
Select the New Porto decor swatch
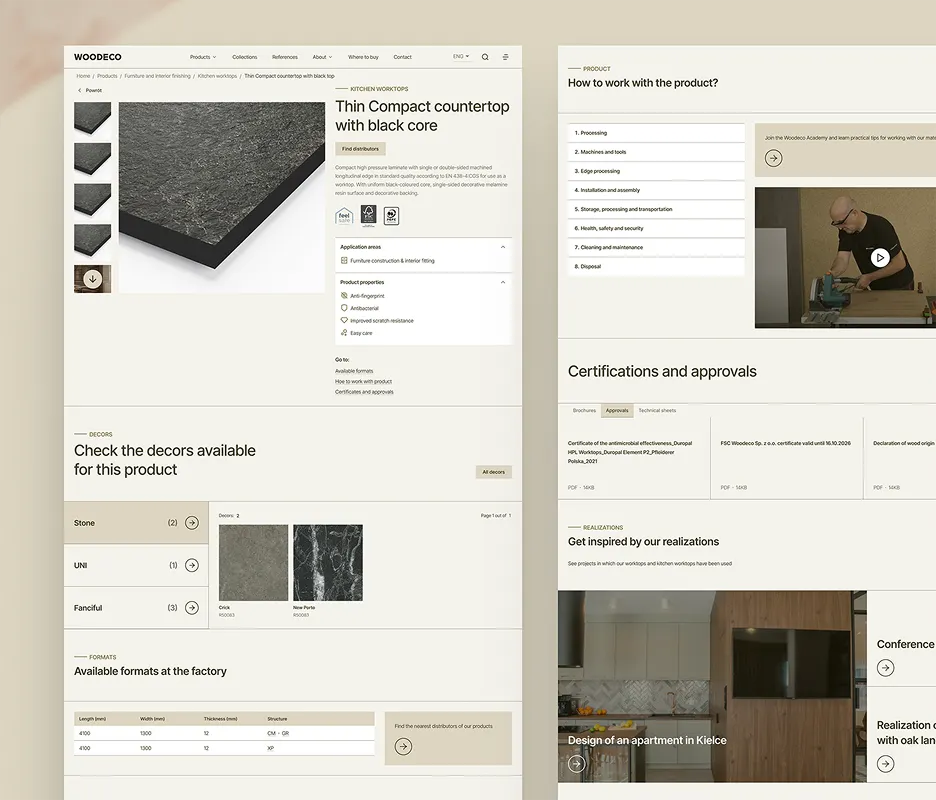click(x=328, y=562)
